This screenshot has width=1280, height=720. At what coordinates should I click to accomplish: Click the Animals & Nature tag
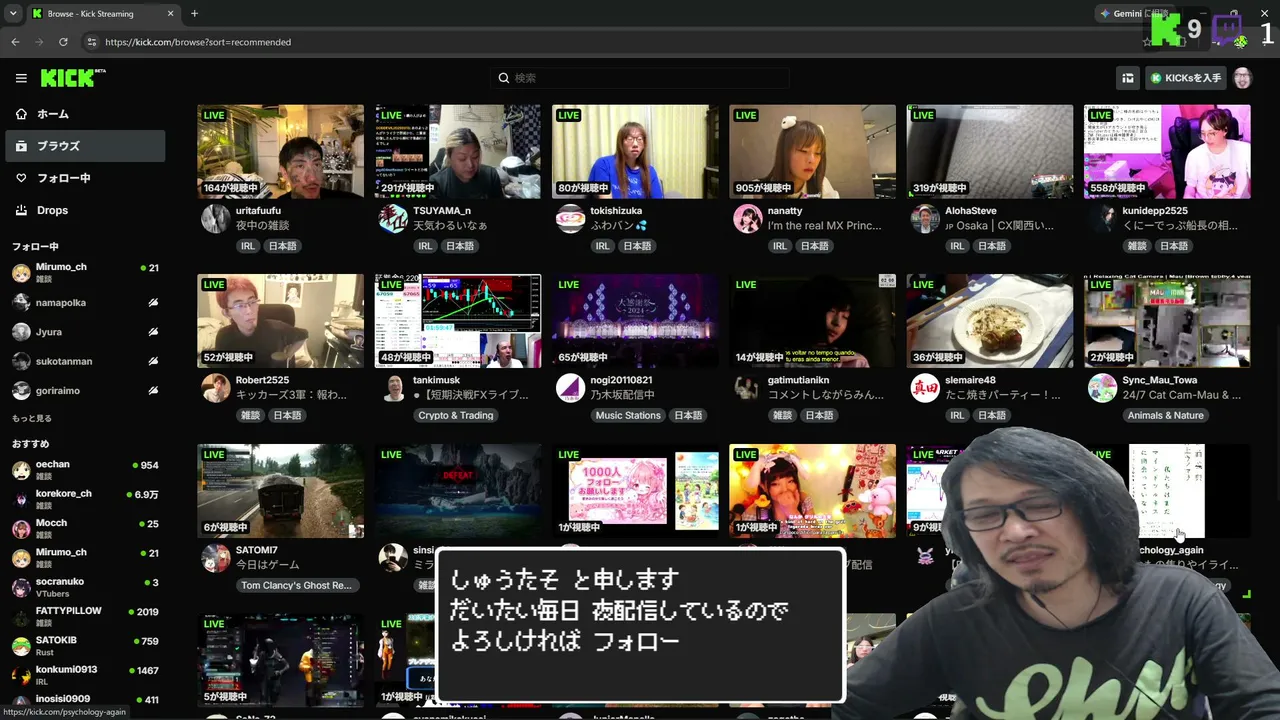point(1166,415)
